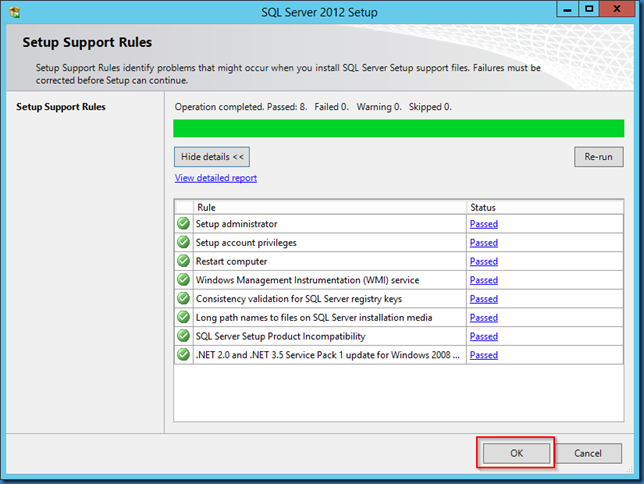The width and height of the screenshot is (644, 484).
Task: Click the Rule column header
Action: click(330, 207)
